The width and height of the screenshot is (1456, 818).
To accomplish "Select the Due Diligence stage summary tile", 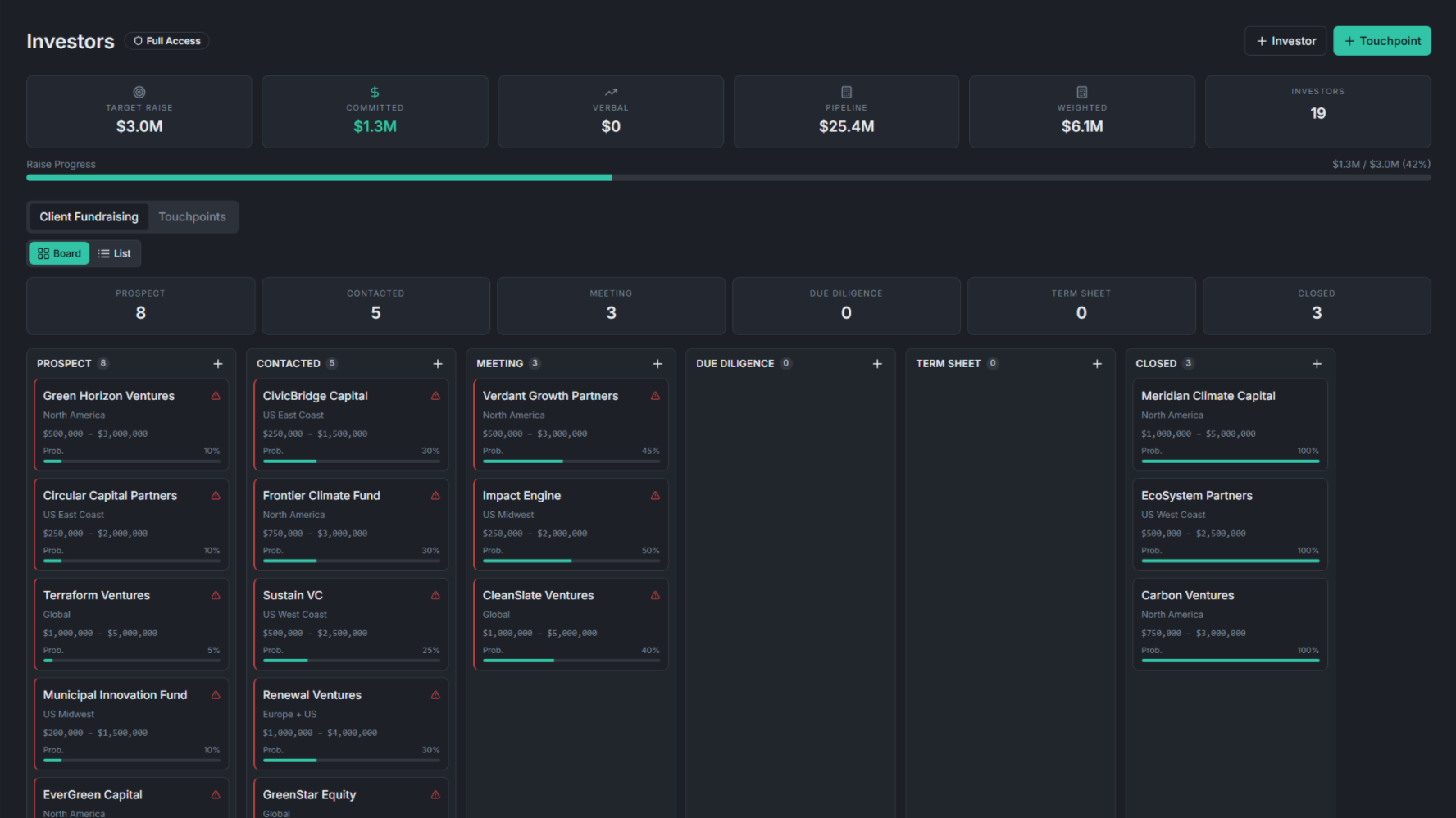I will [x=846, y=306].
